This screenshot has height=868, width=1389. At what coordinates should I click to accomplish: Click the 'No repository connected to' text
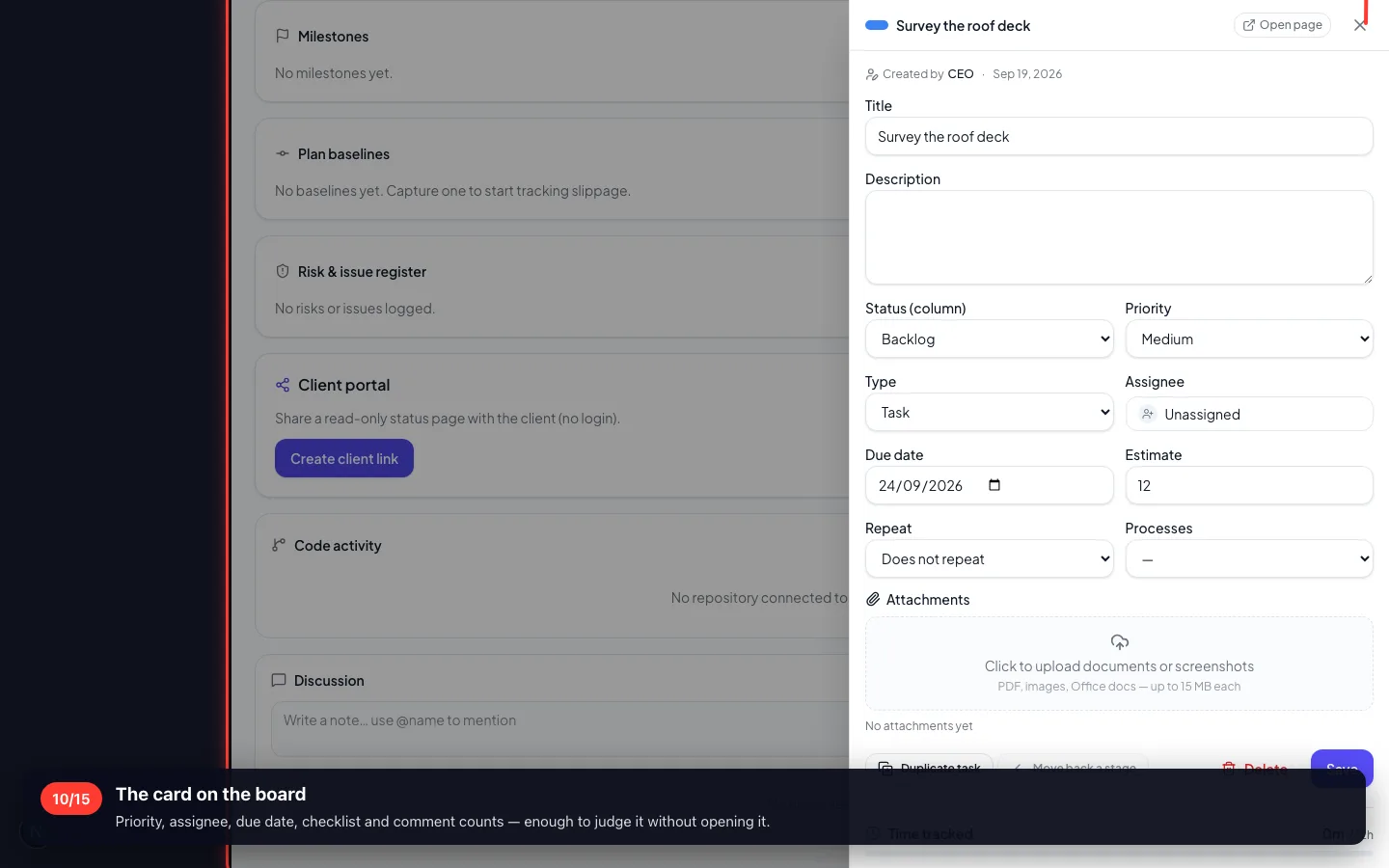(759, 598)
